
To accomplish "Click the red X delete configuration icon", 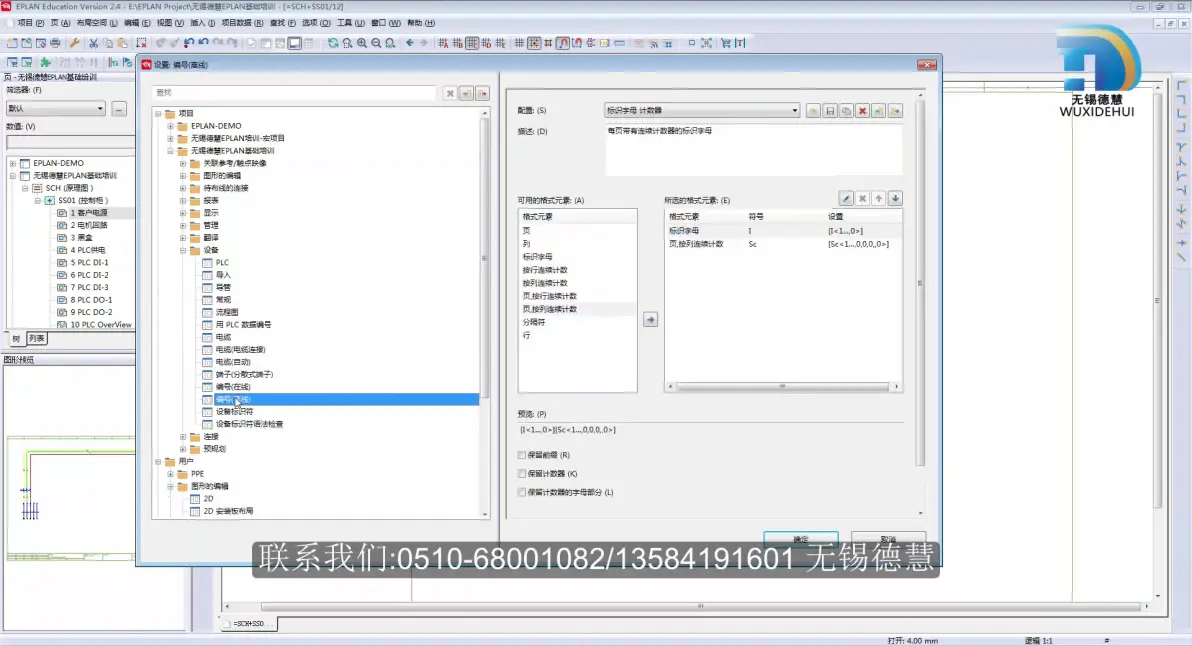I will (x=862, y=111).
